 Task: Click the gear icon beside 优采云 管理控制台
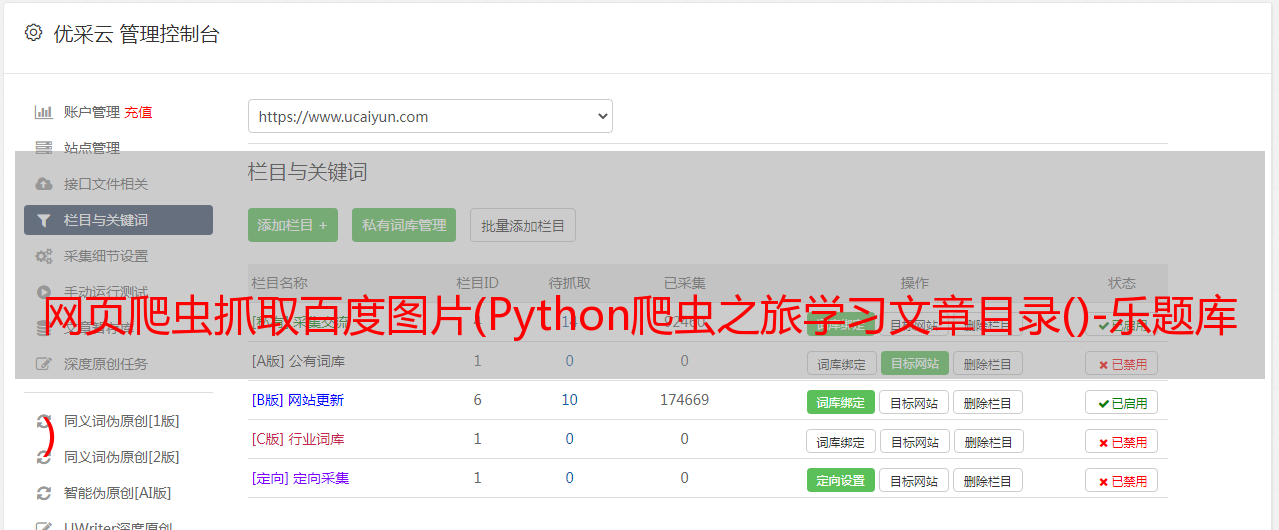click(x=34, y=33)
